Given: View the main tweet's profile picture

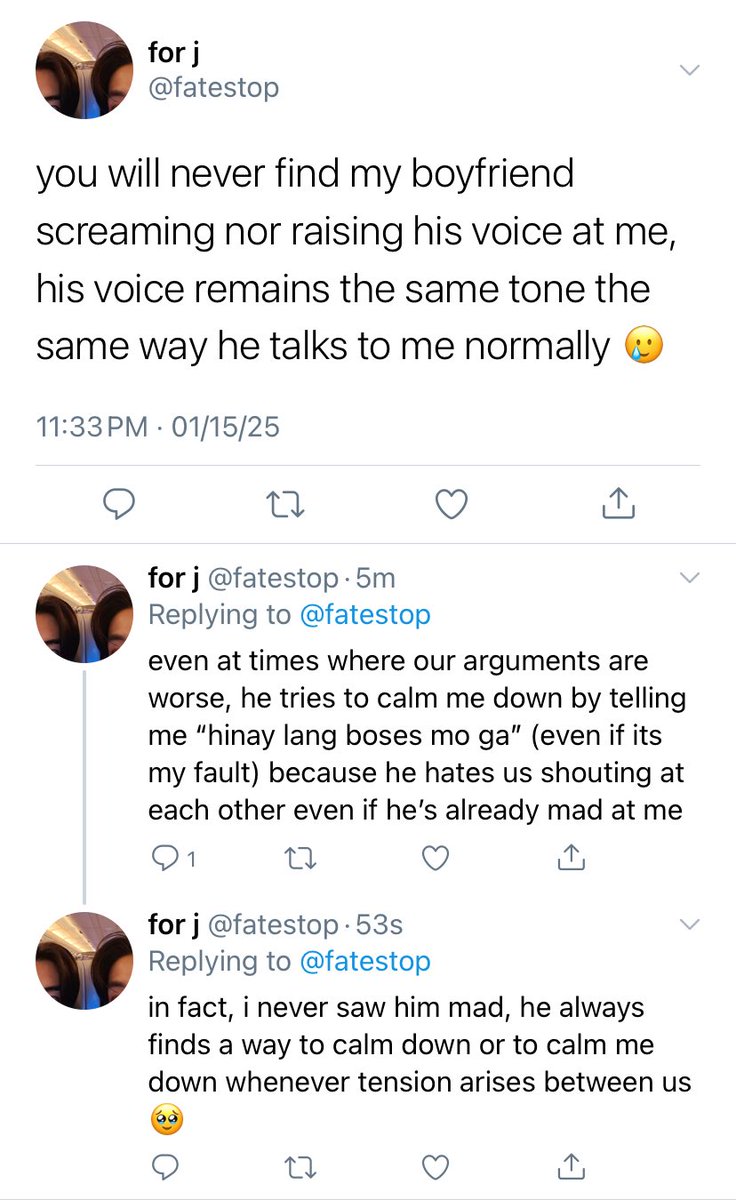Looking at the screenshot, I should (x=84, y=70).
